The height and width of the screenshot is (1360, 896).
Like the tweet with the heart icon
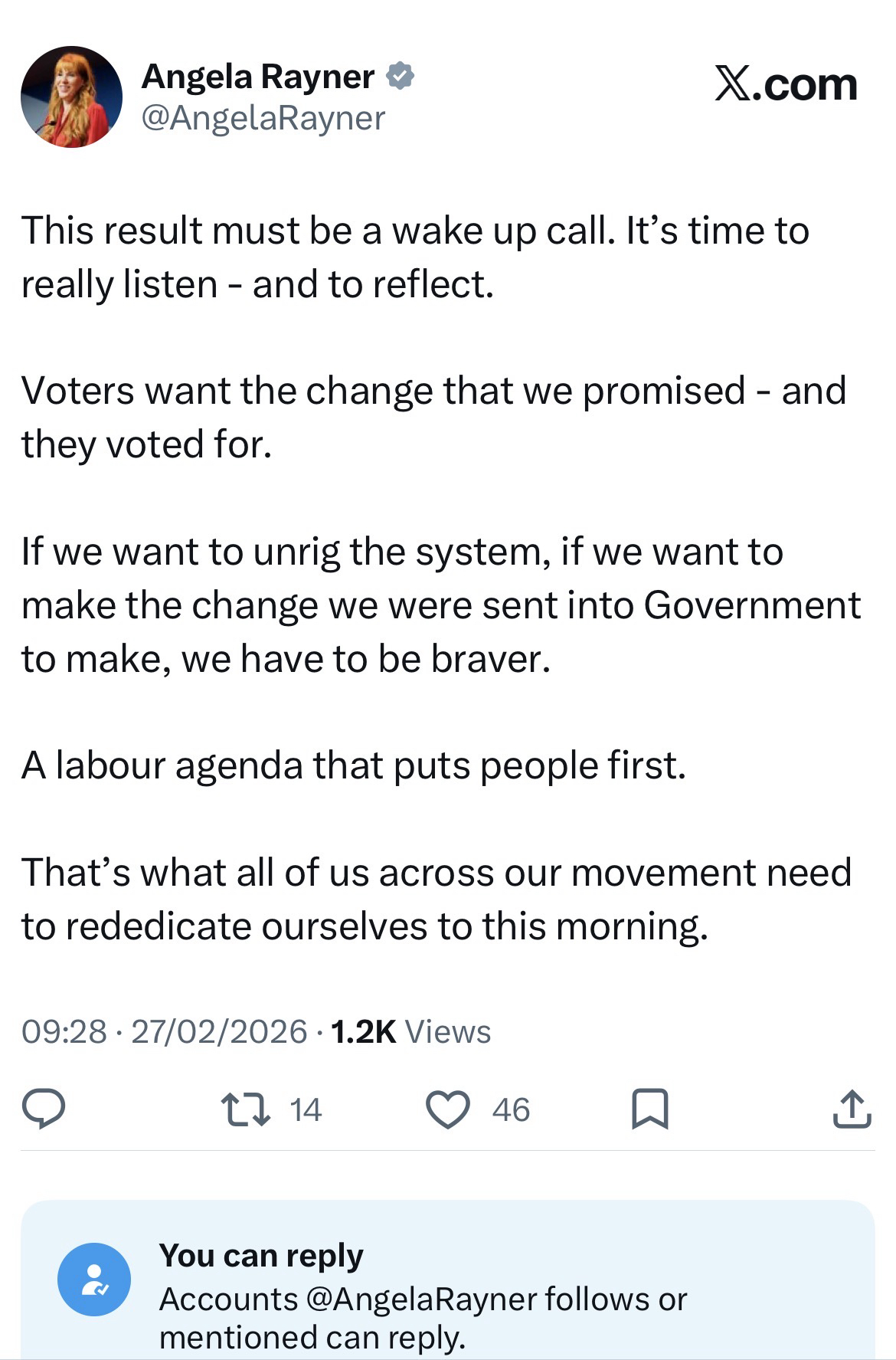coord(447,1110)
